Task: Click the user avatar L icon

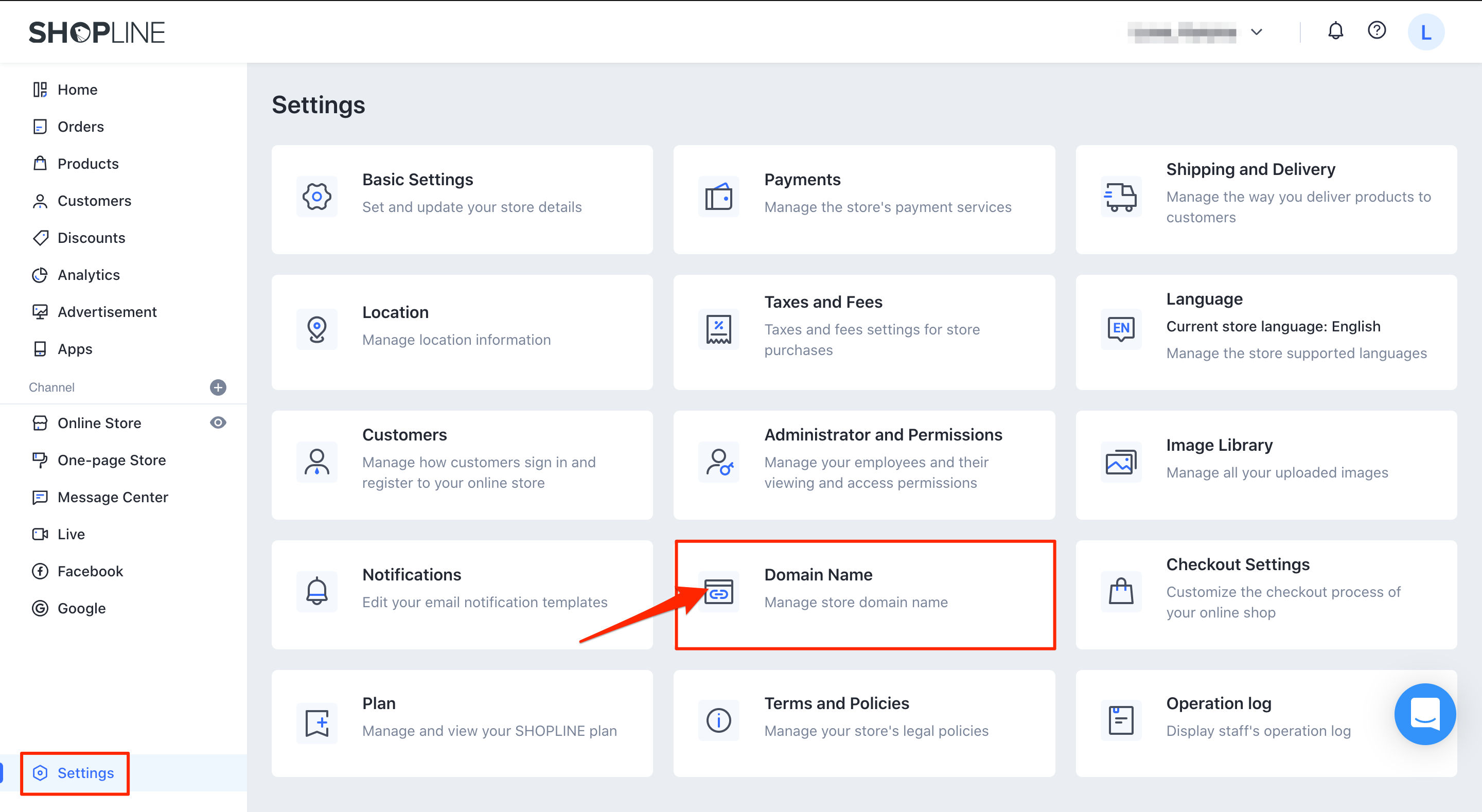Action: (1425, 32)
